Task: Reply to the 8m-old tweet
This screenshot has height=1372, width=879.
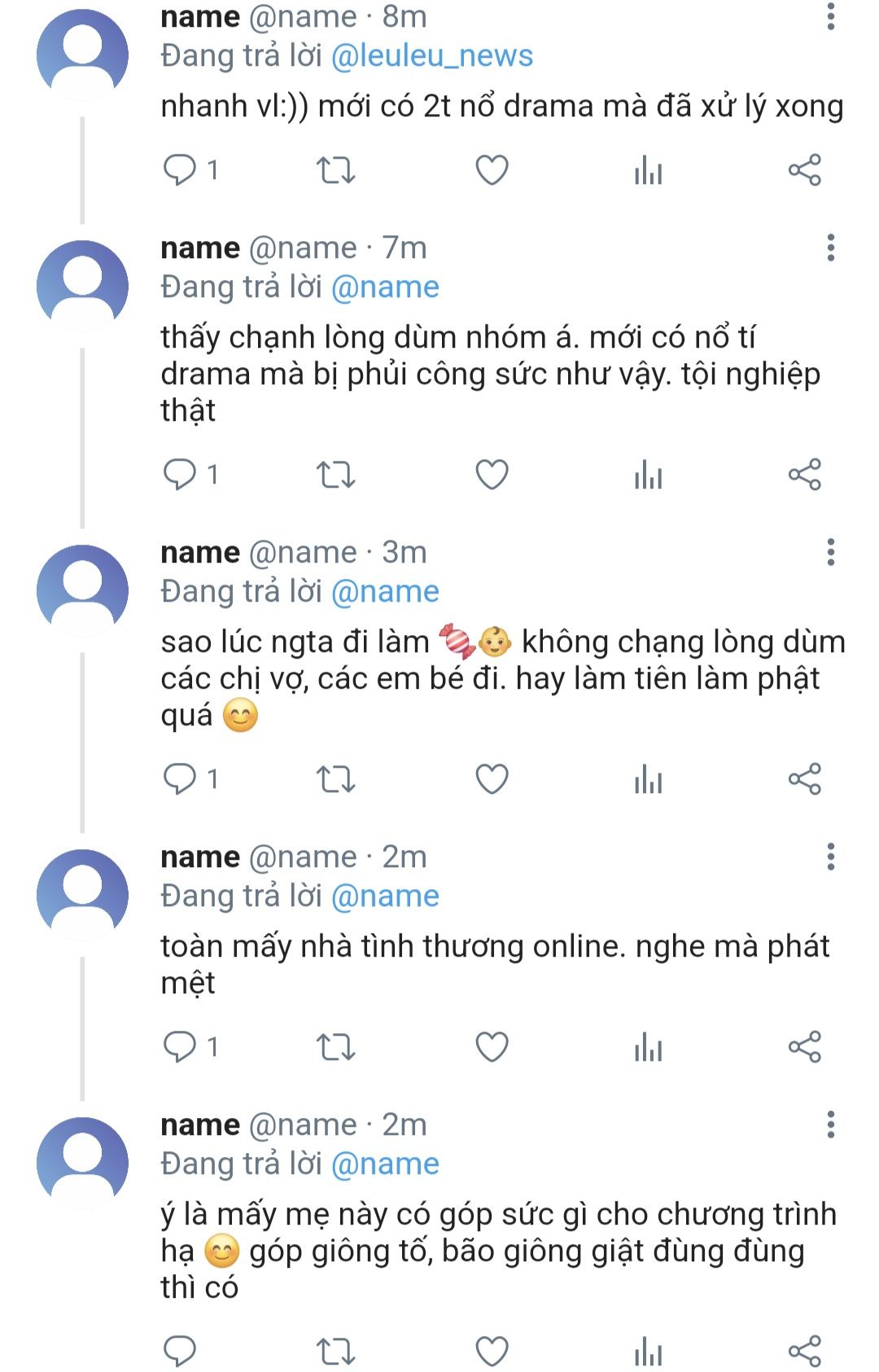Action: click(180, 170)
